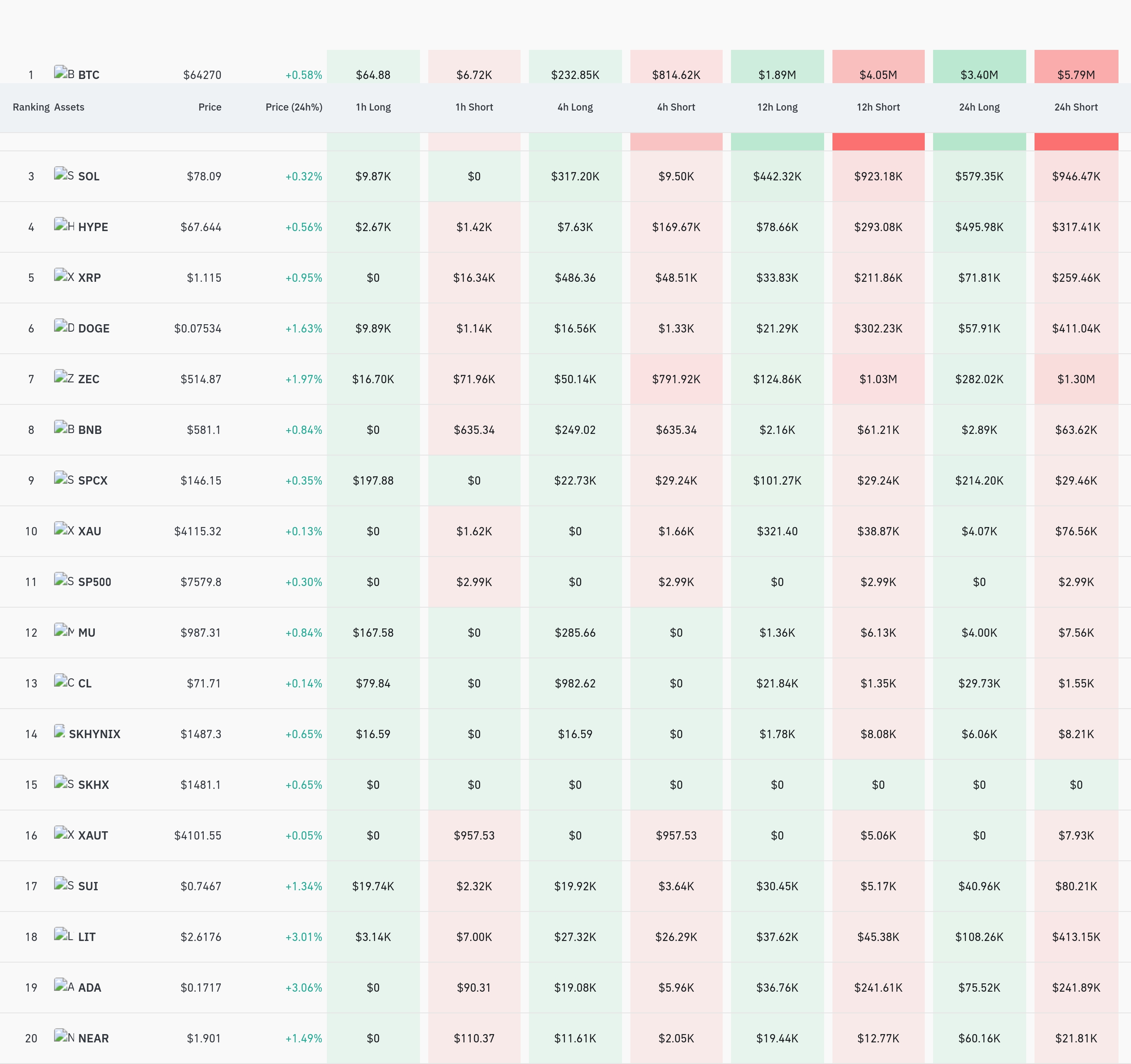The width and height of the screenshot is (1131, 1064).
Task: Sort by the Price column header
Action: coord(210,107)
